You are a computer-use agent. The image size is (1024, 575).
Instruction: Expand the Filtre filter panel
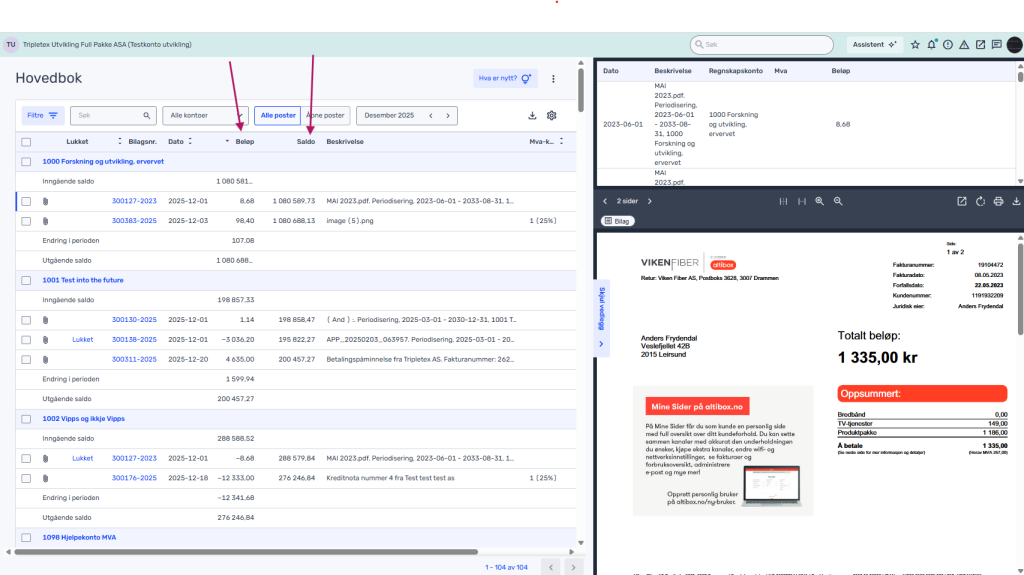[42, 116]
